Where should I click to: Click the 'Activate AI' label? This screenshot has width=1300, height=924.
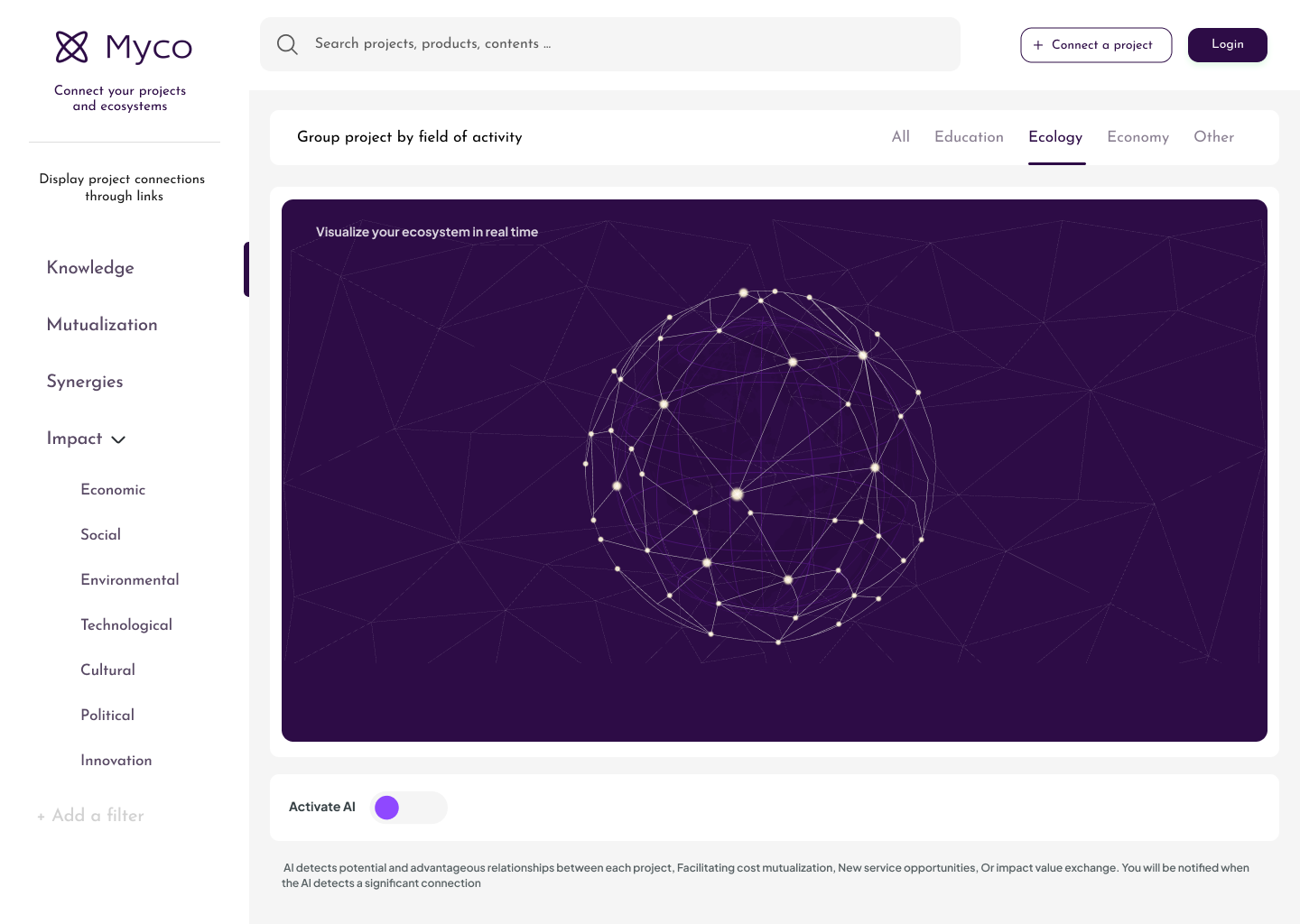[x=322, y=808]
